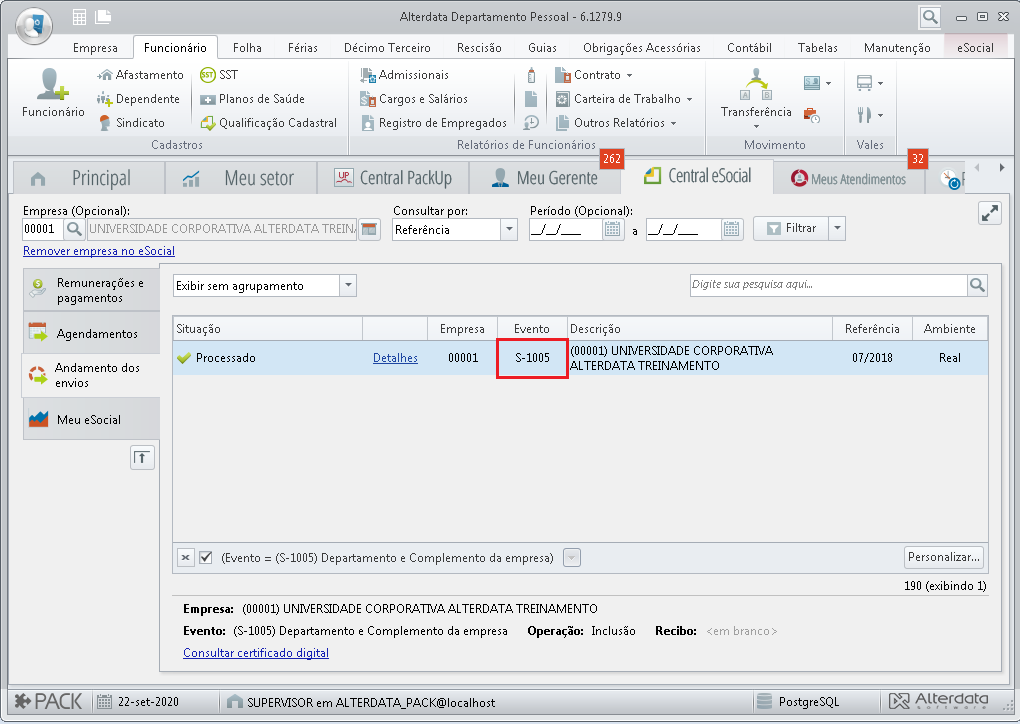This screenshot has height=724, width=1020.
Task: Open Consultar por Referência dropdown
Action: tap(509, 229)
